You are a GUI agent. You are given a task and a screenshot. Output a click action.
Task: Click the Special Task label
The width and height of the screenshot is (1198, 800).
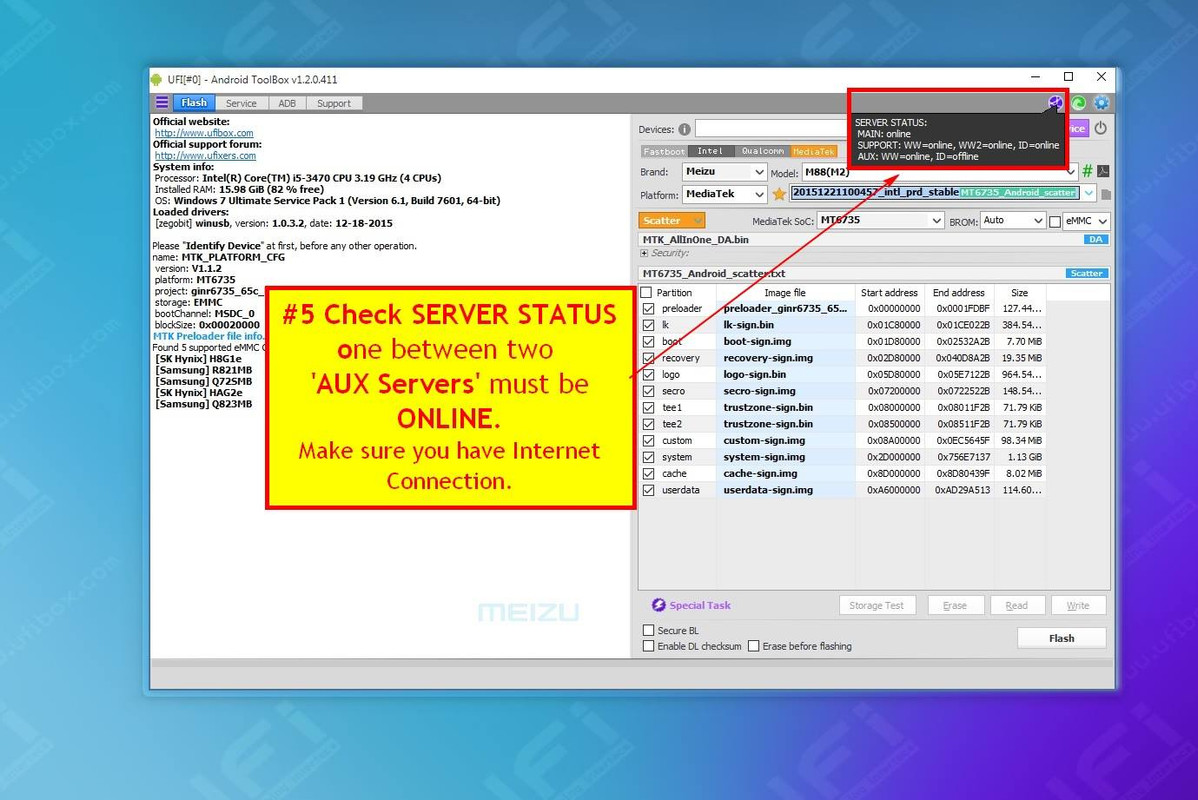tap(700, 605)
